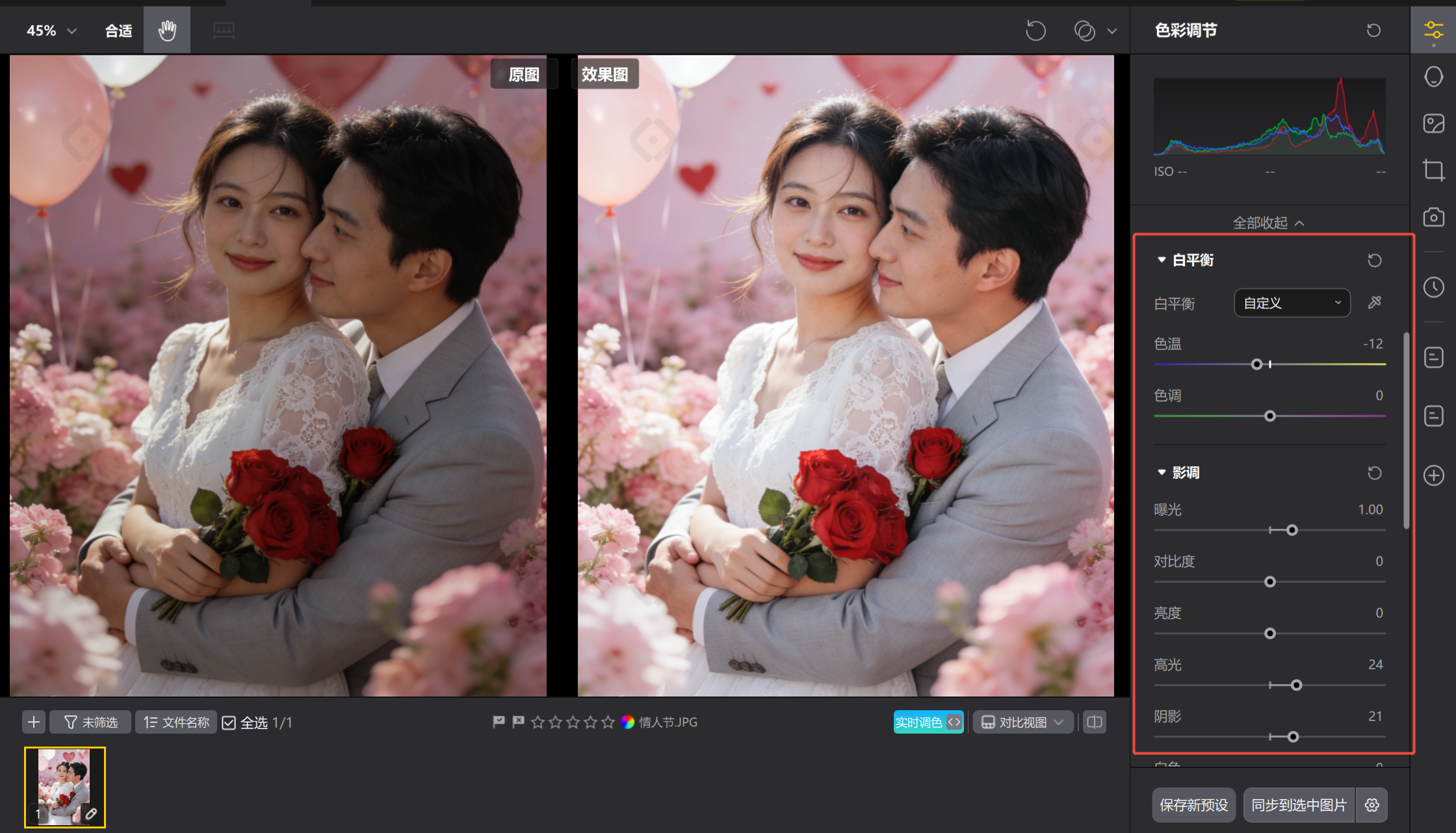Viewport: 1456px width, 833px height.
Task: Click the white balance eyedropper icon
Action: [x=1374, y=303]
